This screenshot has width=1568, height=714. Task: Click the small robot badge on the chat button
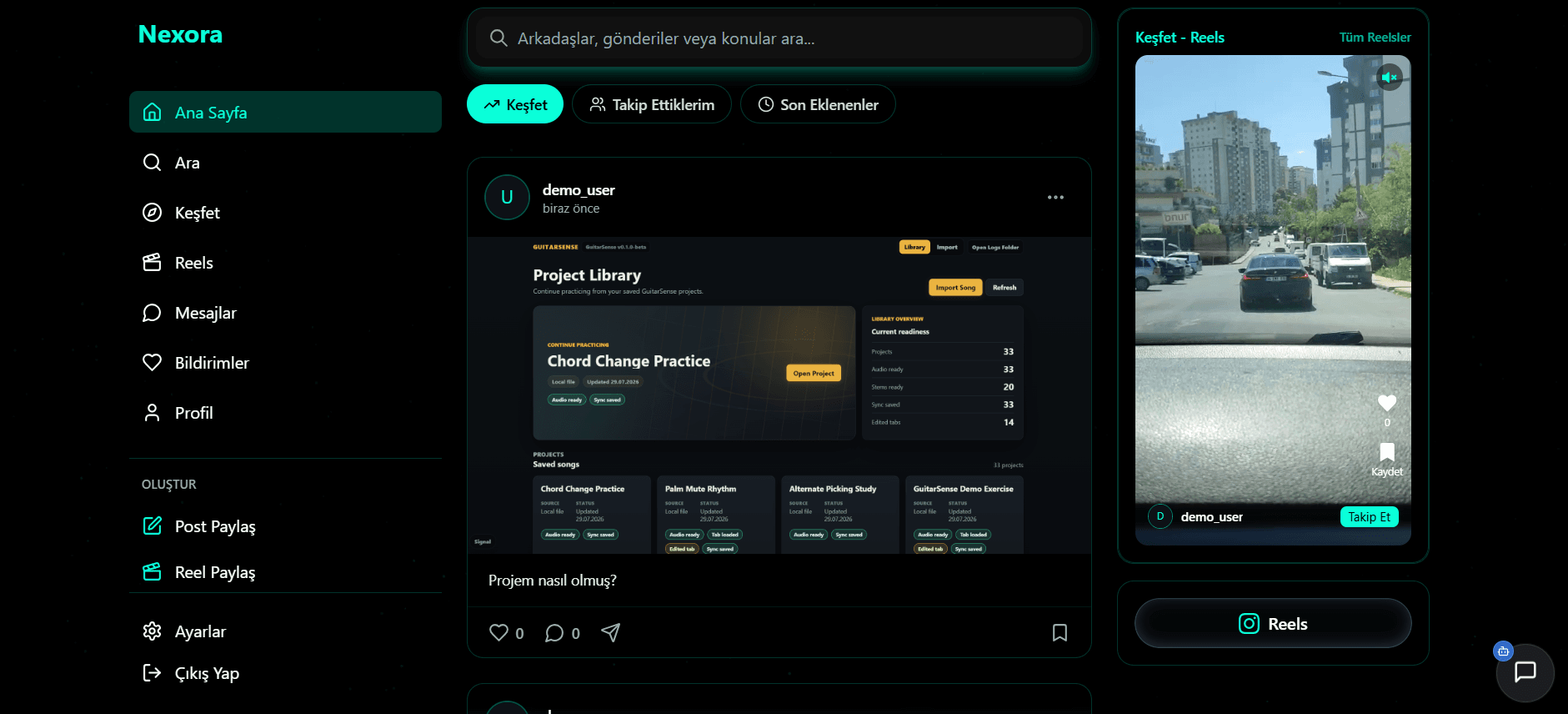1503,651
